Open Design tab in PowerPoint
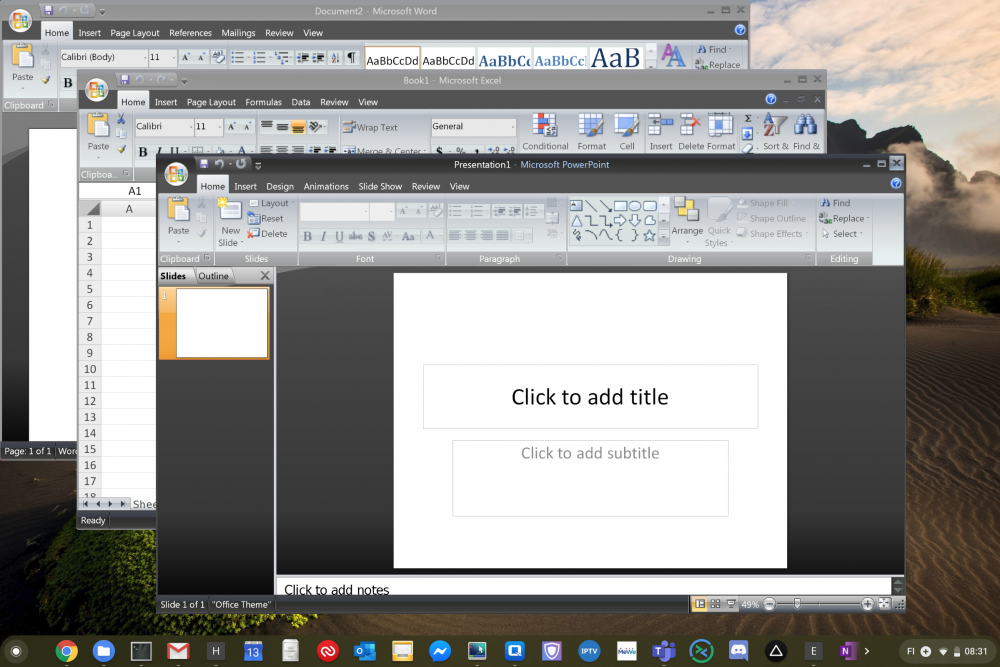 click(280, 186)
